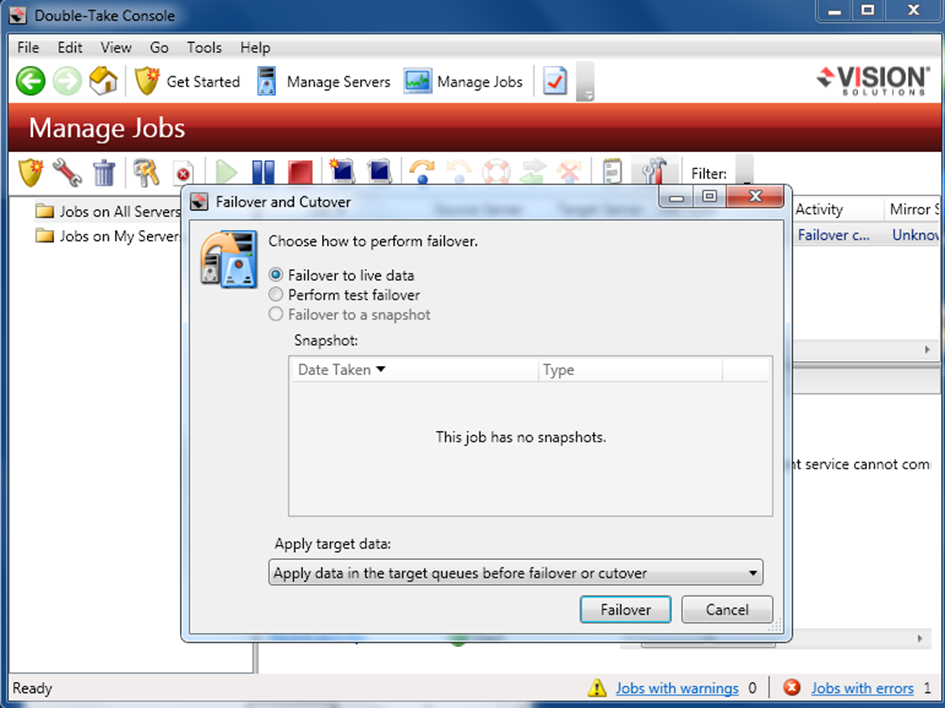The height and width of the screenshot is (708, 945).
Task: Open the Edit menu
Action: pyautogui.click(x=70, y=47)
